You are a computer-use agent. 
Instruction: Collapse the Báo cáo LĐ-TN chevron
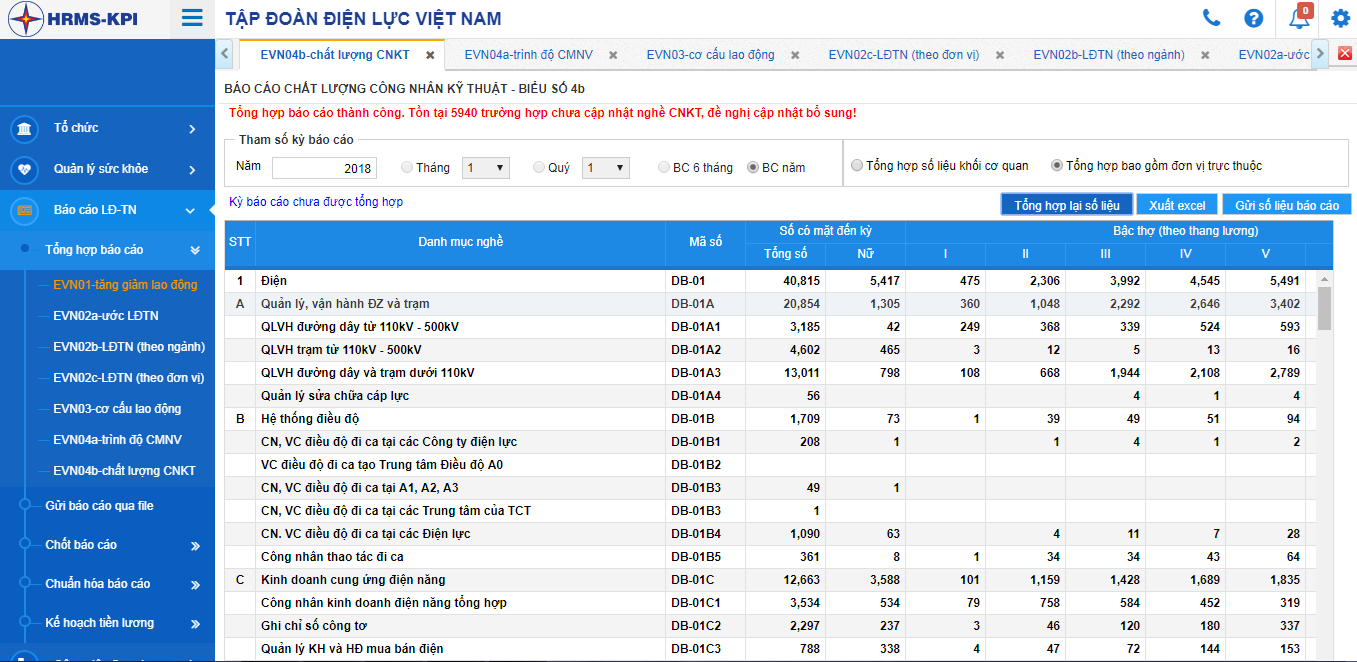point(190,211)
